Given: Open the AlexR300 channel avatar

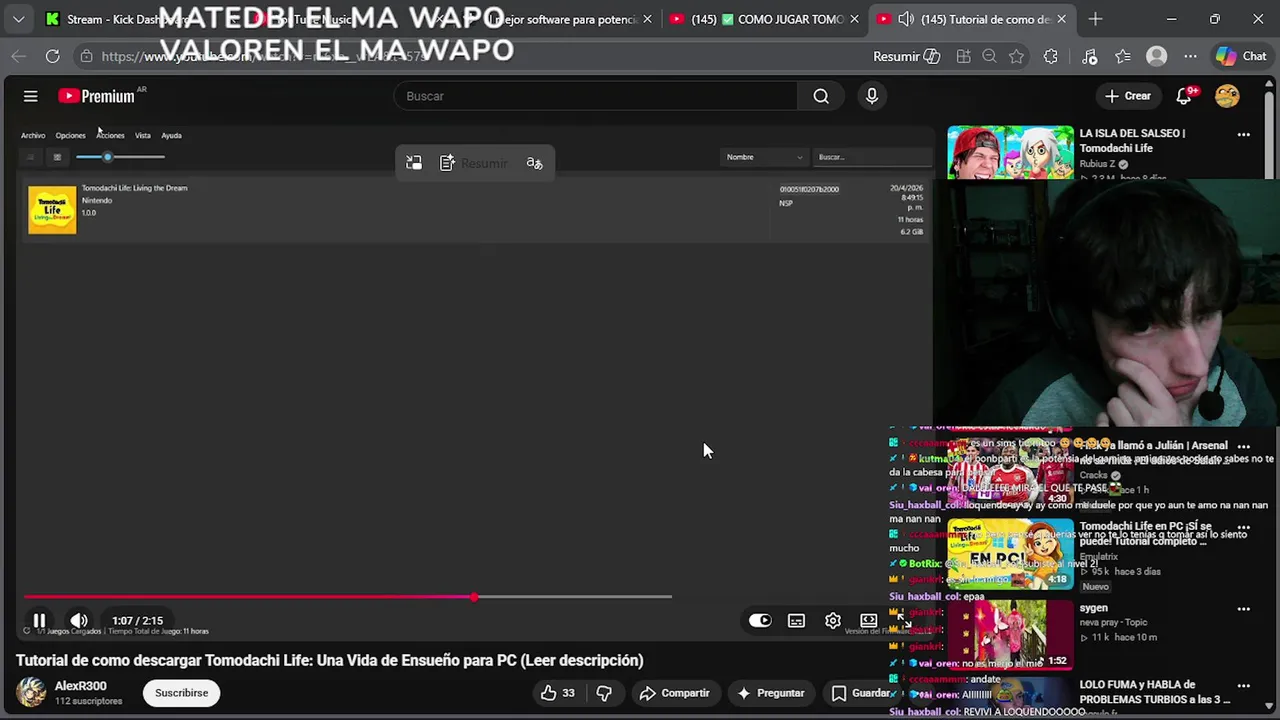Looking at the screenshot, I should coord(31,692).
